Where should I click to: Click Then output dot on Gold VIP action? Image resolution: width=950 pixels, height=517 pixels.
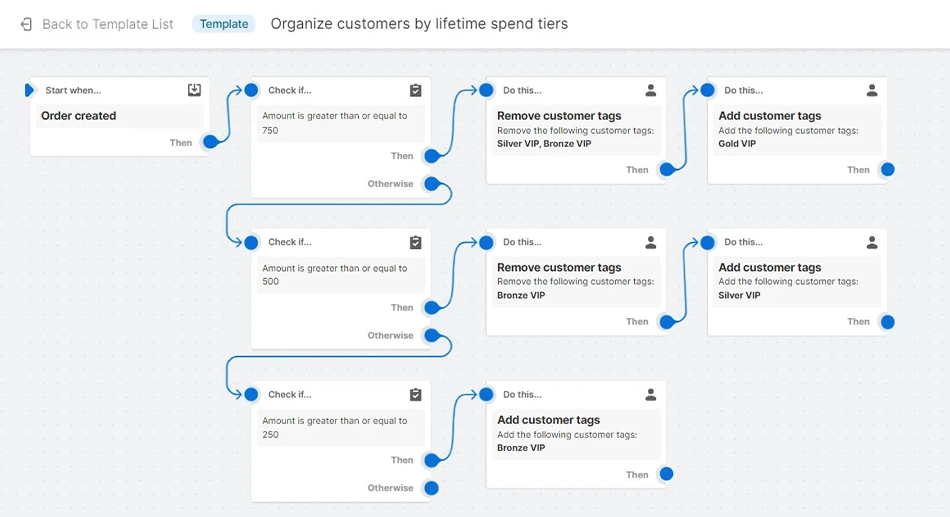point(887,170)
